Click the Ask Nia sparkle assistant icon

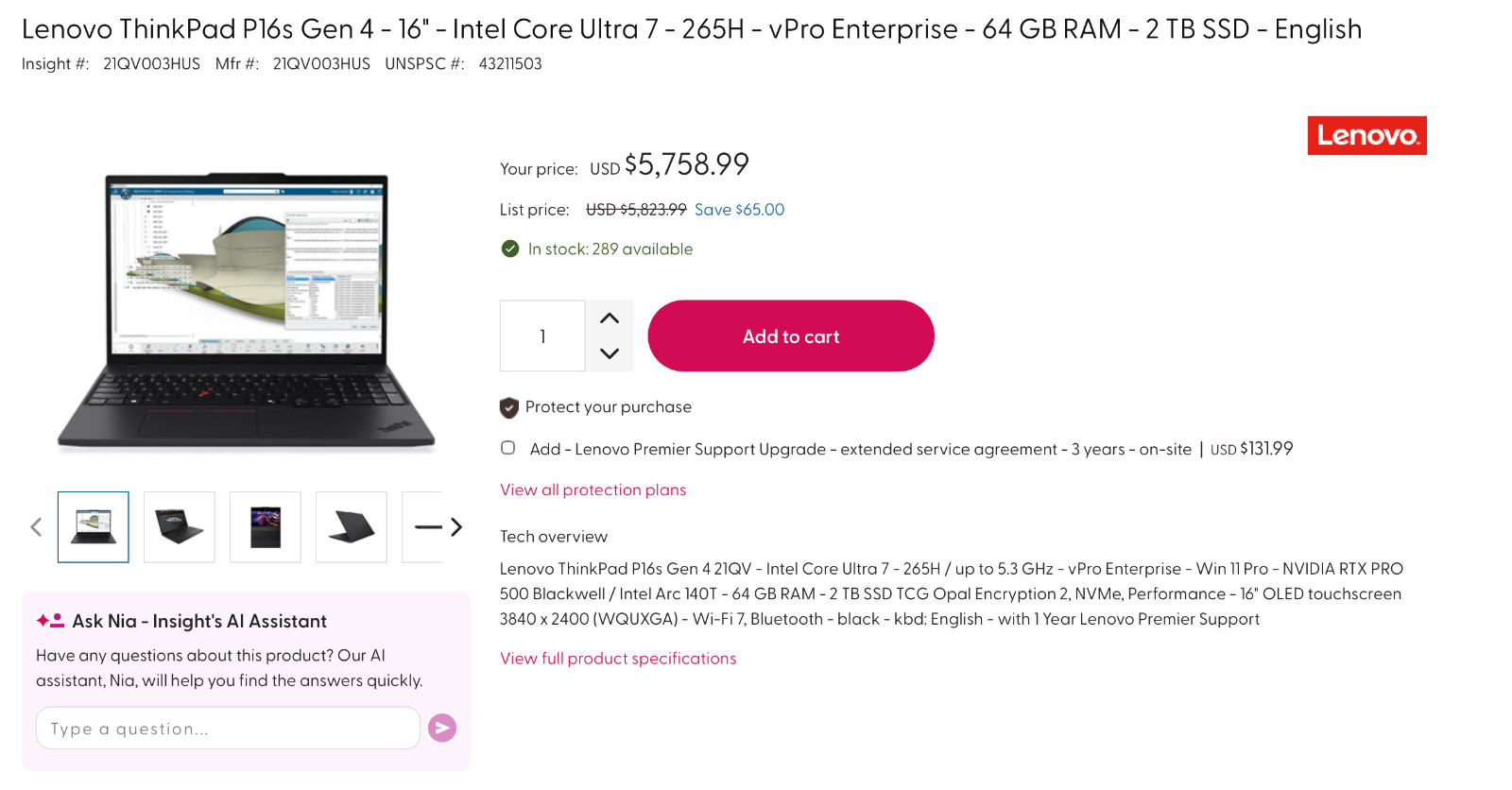coord(50,621)
